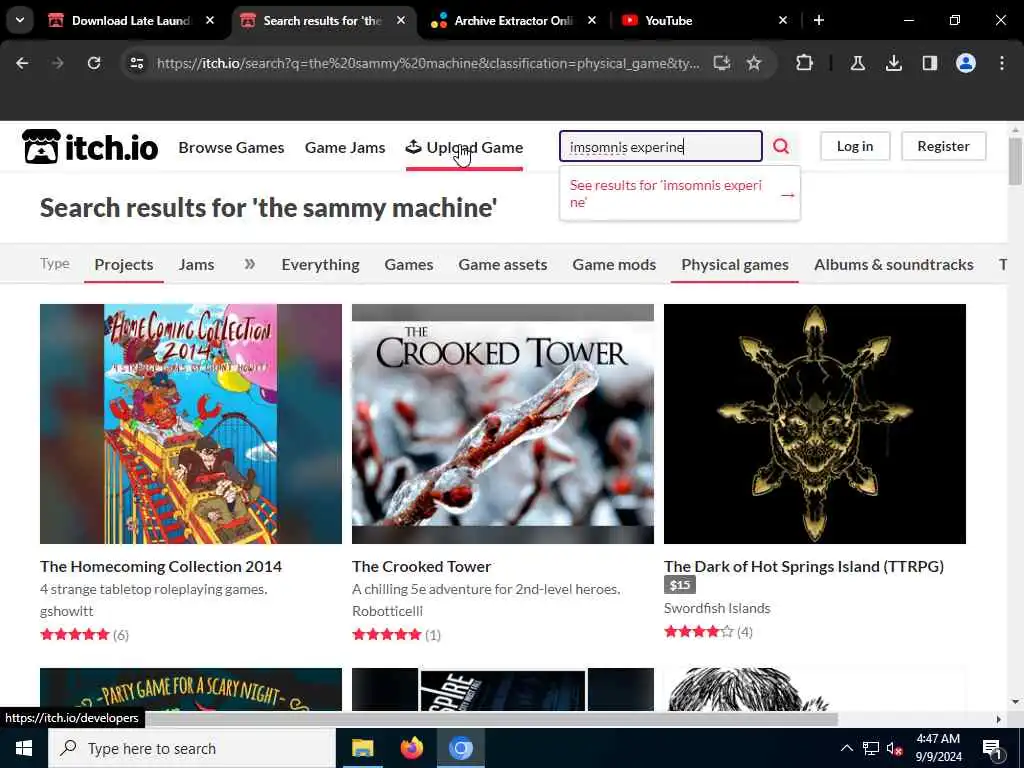The width and height of the screenshot is (1024, 768).
Task: Show hidden tray icons chevron
Action: coord(846,748)
